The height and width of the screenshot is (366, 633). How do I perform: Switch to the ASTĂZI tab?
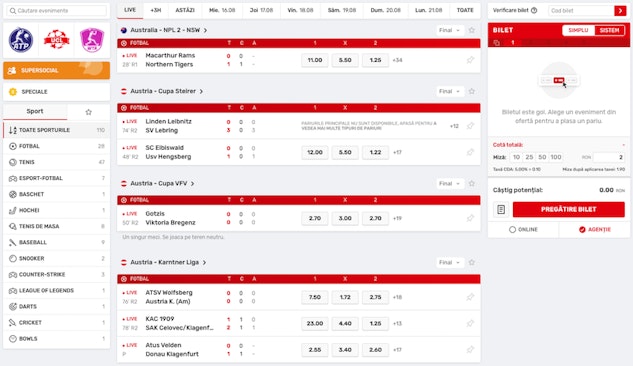[185, 10]
